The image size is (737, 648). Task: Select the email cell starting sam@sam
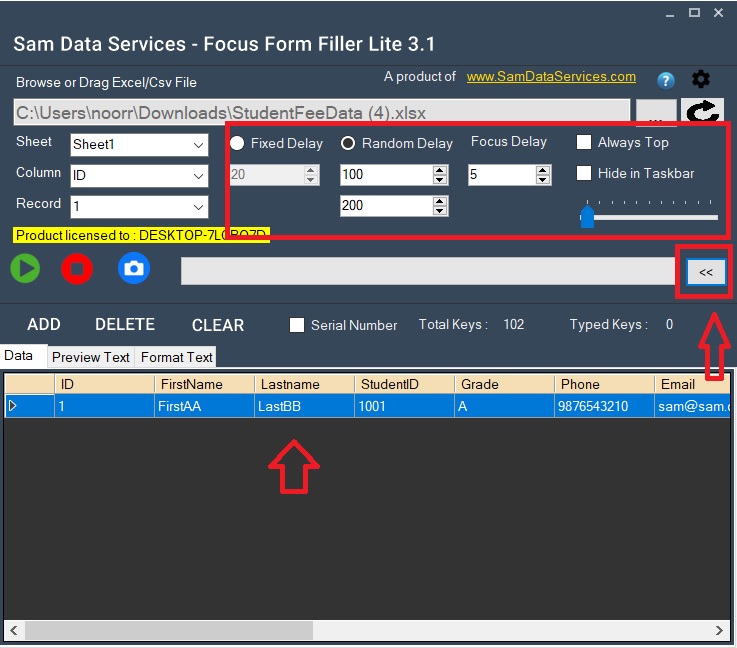coord(693,406)
